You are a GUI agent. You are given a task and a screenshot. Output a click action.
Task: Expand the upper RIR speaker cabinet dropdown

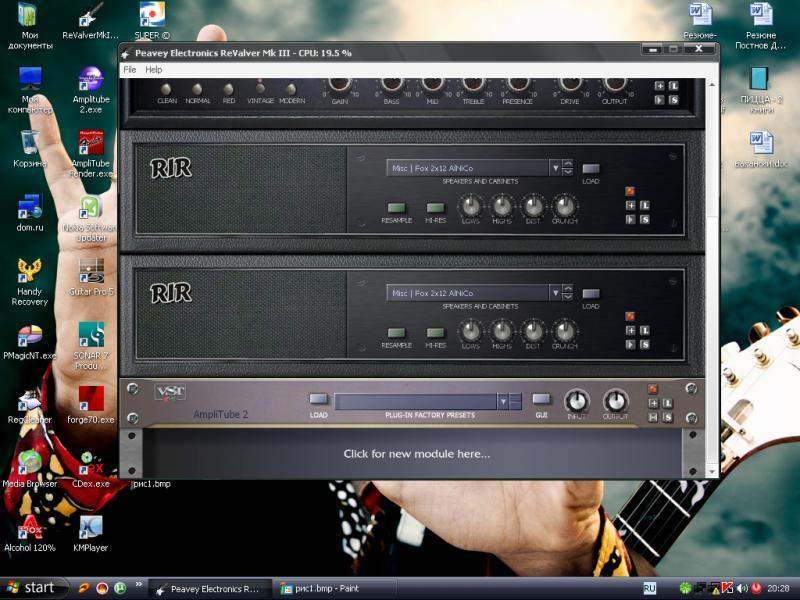point(555,168)
